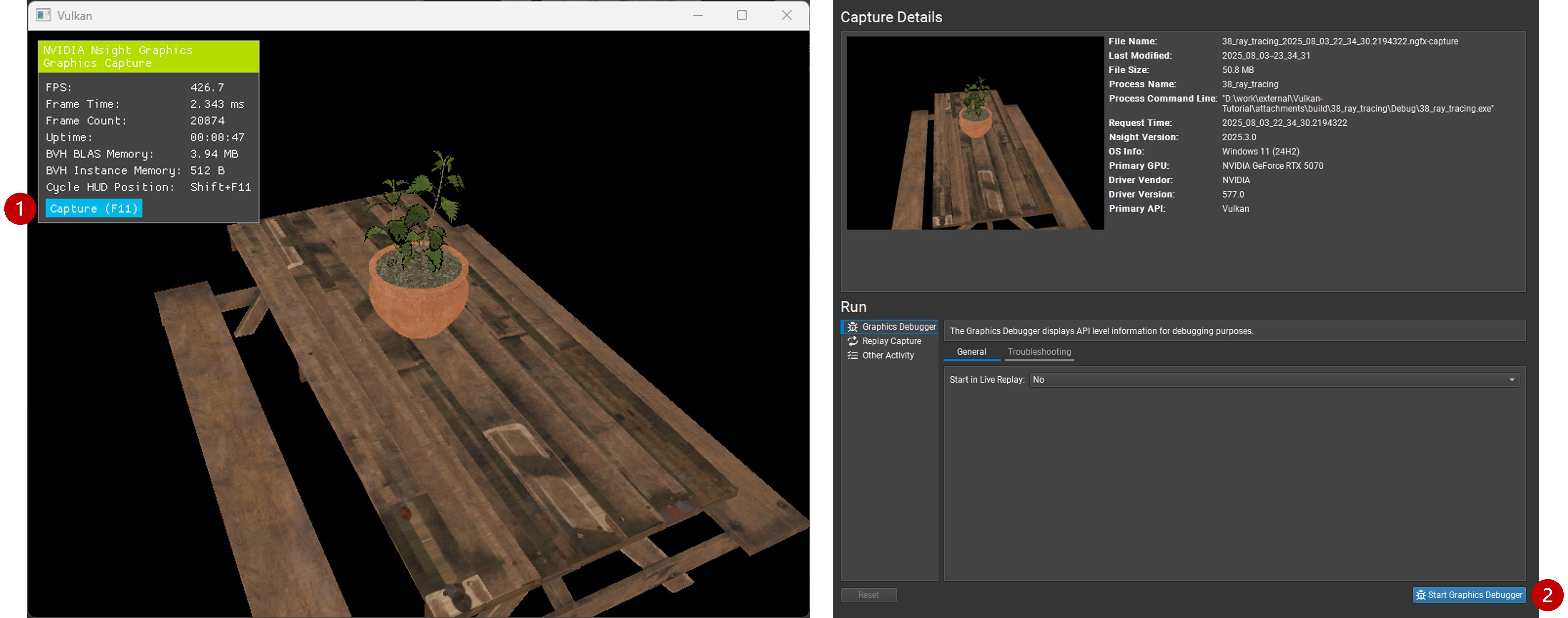Image resolution: width=1568 pixels, height=618 pixels.
Task: Click the Replay Capture loop icon
Action: (852, 341)
